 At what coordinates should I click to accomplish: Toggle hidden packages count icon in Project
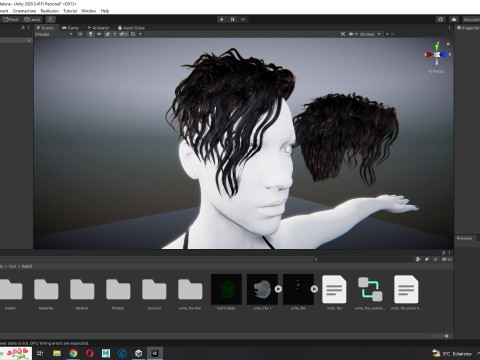(447, 259)
